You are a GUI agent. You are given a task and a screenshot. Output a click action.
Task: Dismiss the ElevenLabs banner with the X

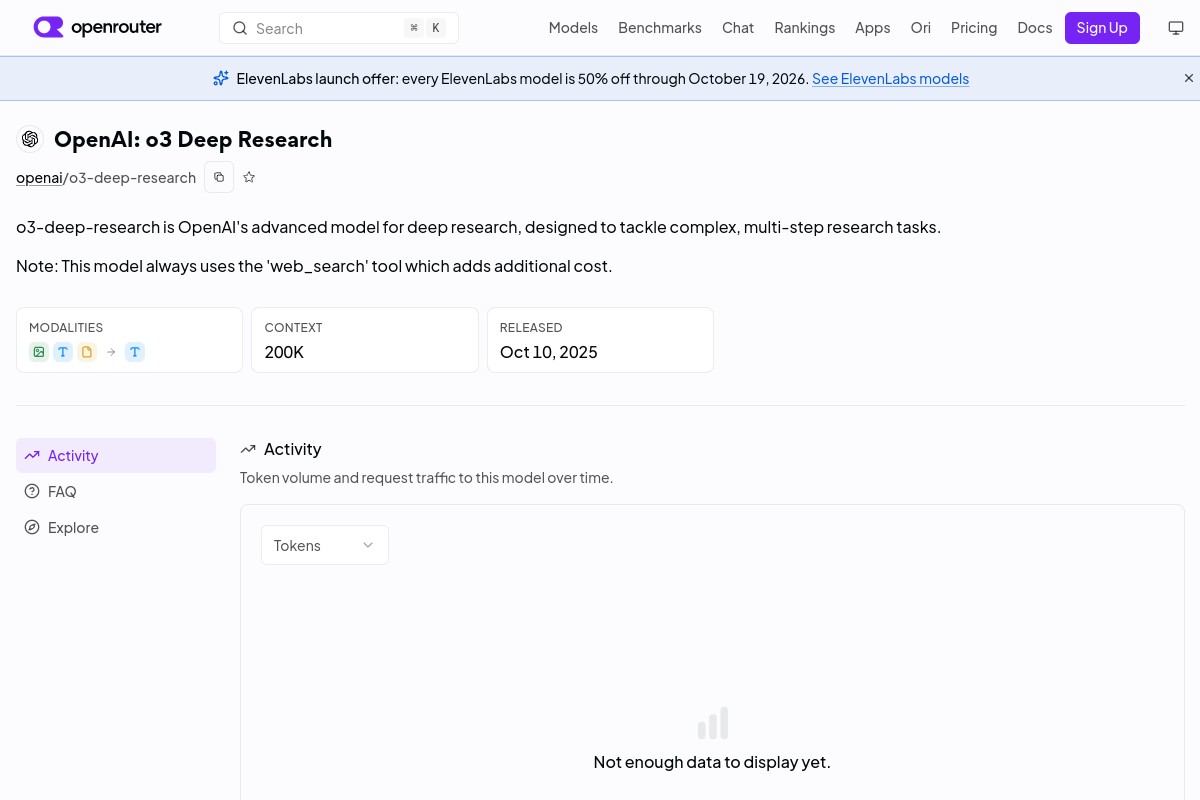pyautogui.click(x=1189, y=78)
